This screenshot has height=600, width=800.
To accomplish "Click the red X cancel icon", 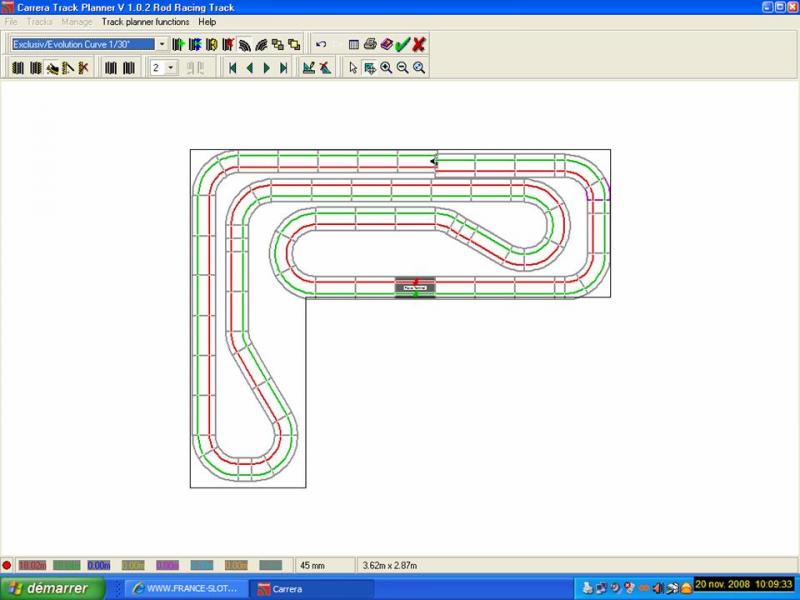I will 419,44.
